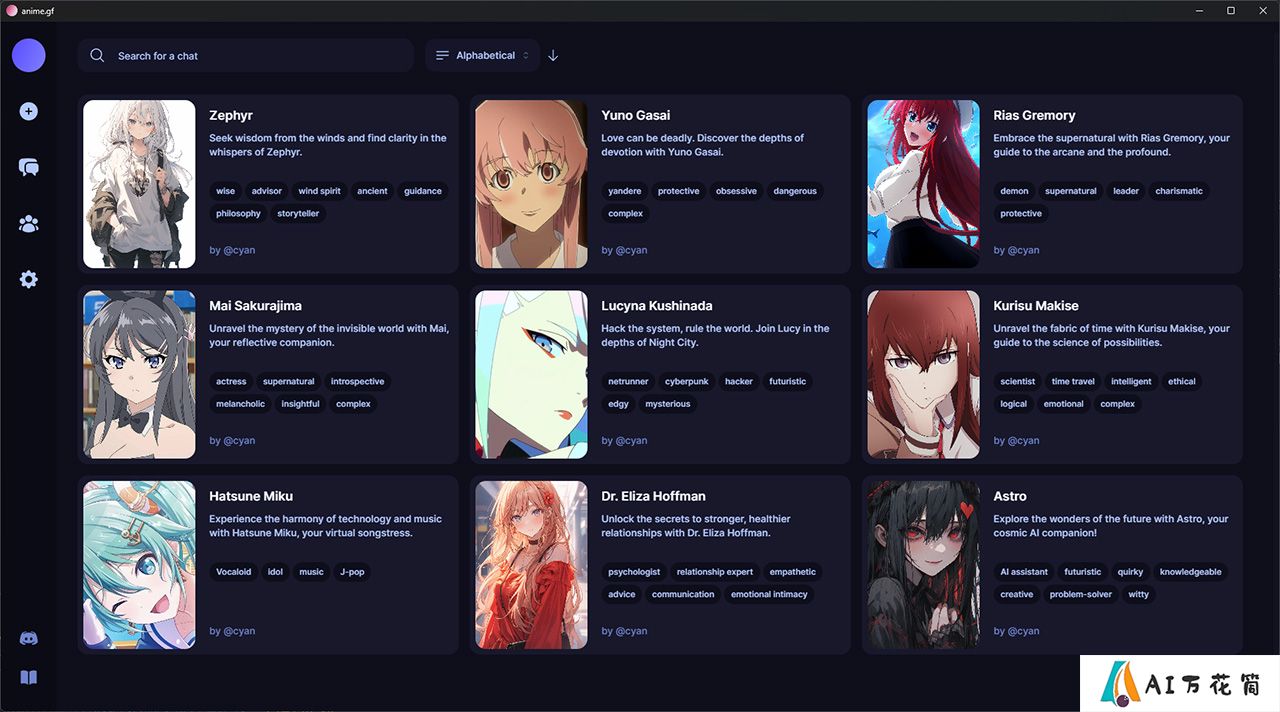Viewport: 1280px width, 712px height.
Task: Open Kurisu Makise's character portrait
Action: click(923, 374)
